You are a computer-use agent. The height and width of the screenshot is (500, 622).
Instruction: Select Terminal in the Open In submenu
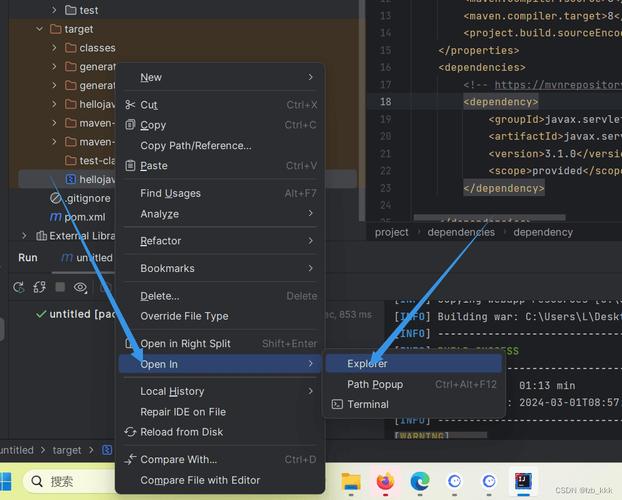click(367, 404)
